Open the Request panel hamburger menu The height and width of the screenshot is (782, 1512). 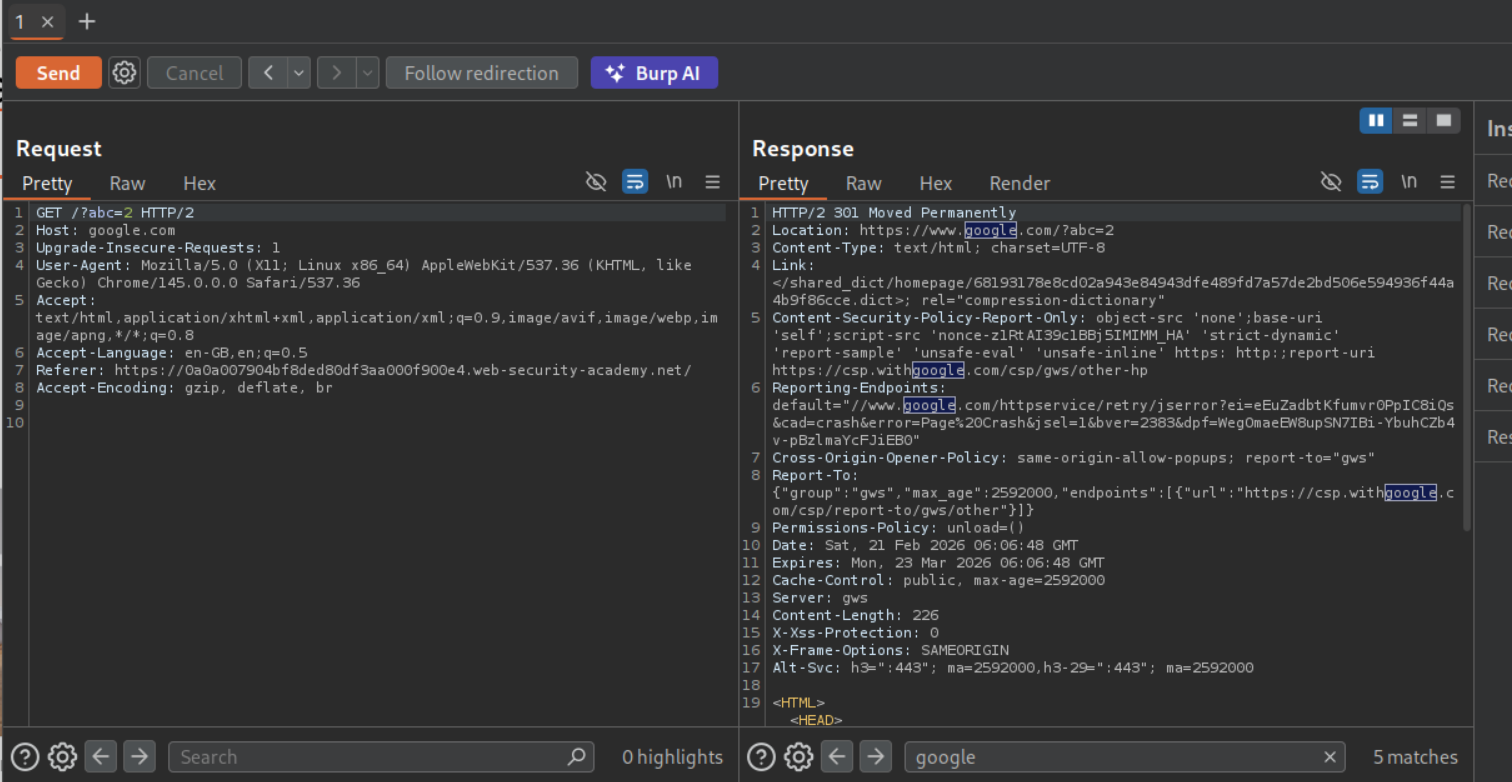712,182
